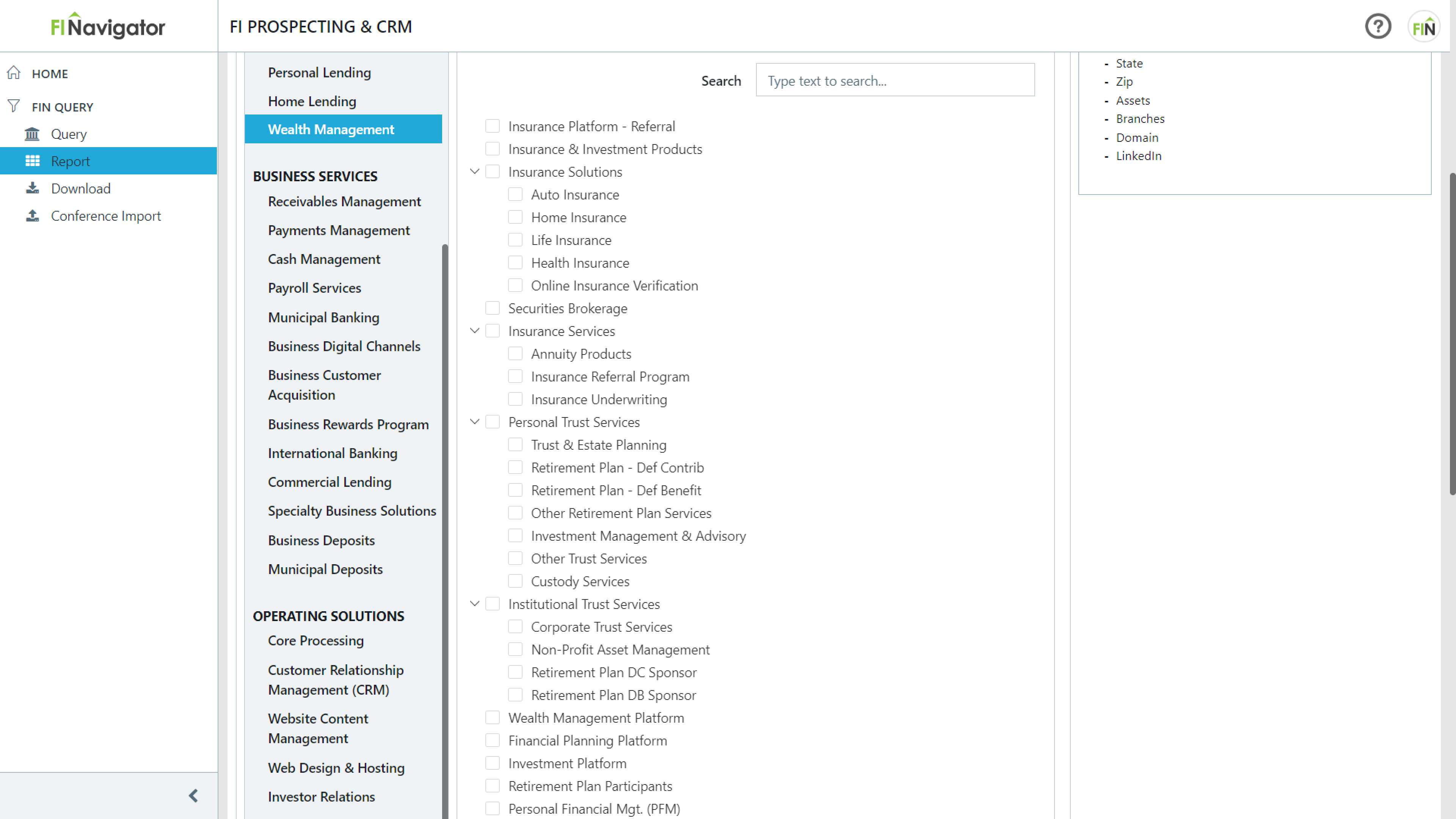Check the Insurance Platform - Referral box
The image size is (1456, 819).
tap(492, 126)
